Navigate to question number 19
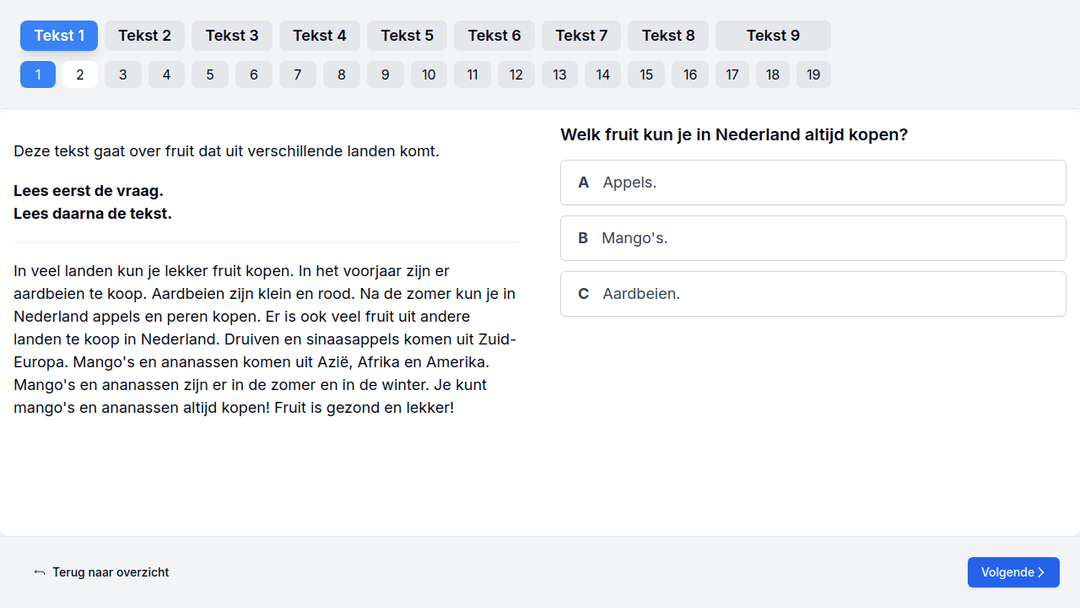The image size is (1080, 608). pyautogui.click(x=813, y=75)
